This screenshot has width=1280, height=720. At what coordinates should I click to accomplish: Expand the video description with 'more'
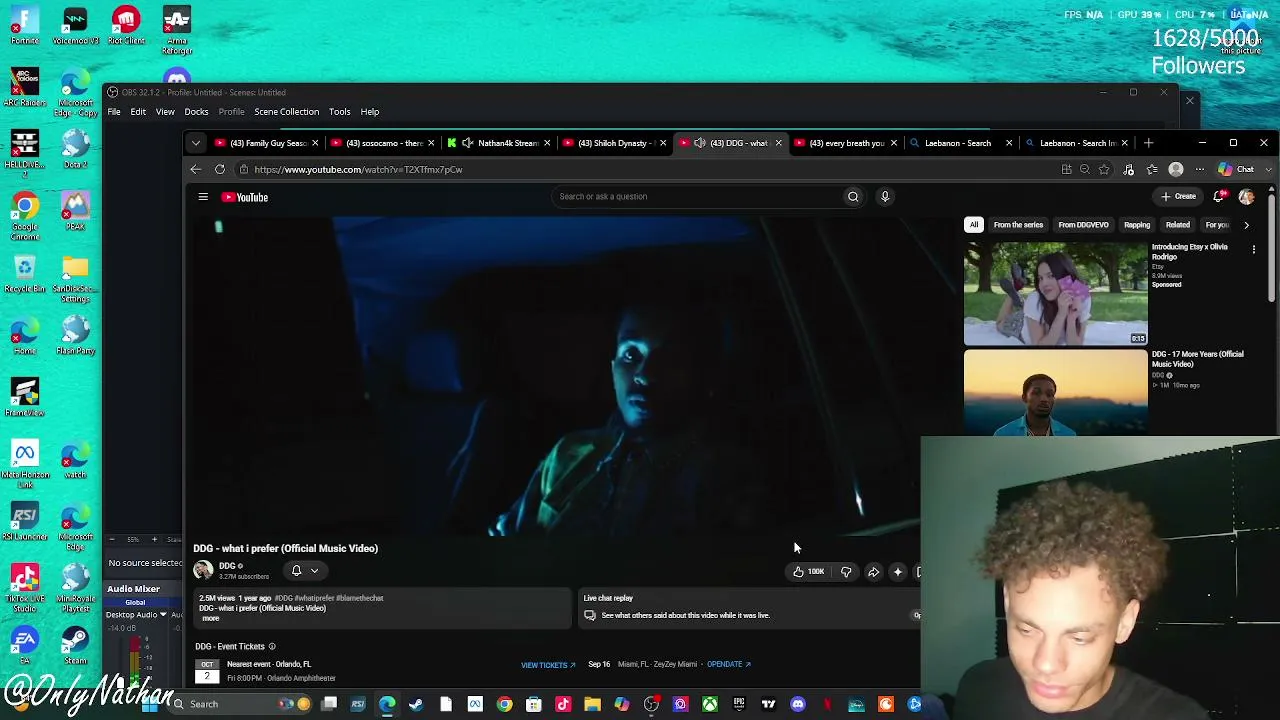[x=210, y=618]
